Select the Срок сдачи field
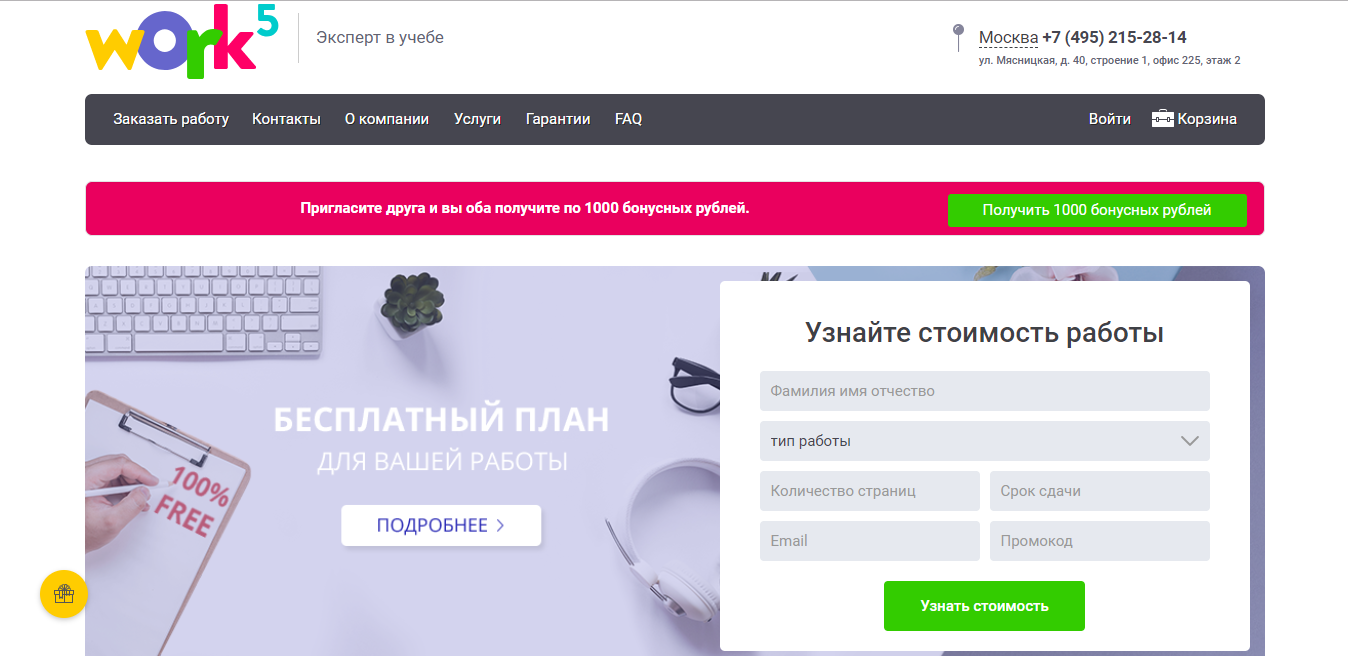This screenshot has height=656, width=1348. pos(1099,491)
